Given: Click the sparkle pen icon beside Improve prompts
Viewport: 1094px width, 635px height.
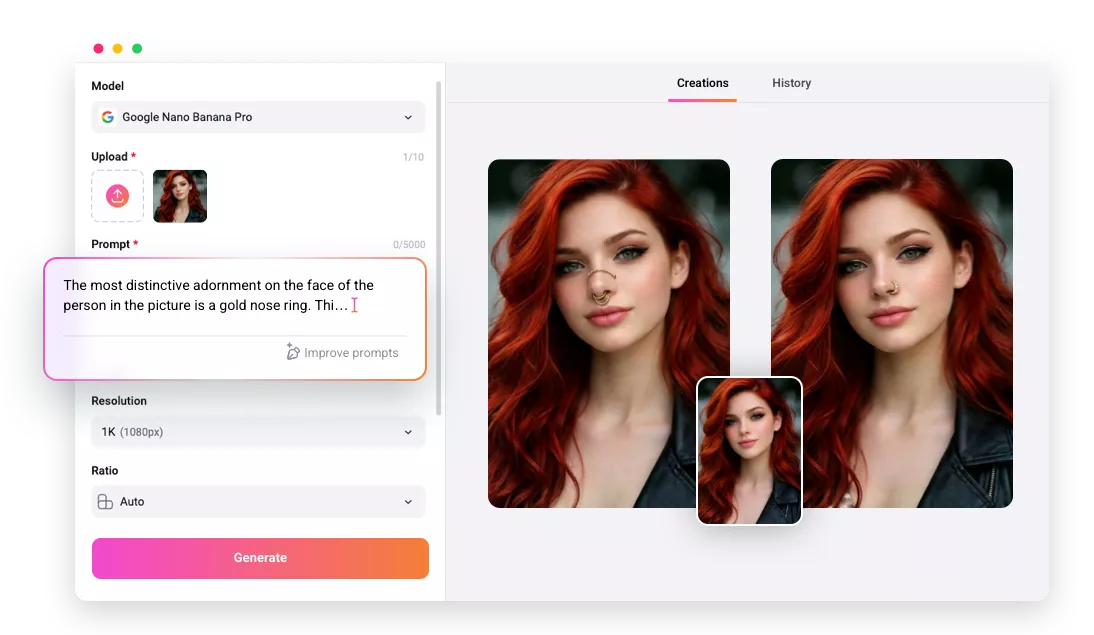Looking at the screenshot, I should [x=293, y=352].
